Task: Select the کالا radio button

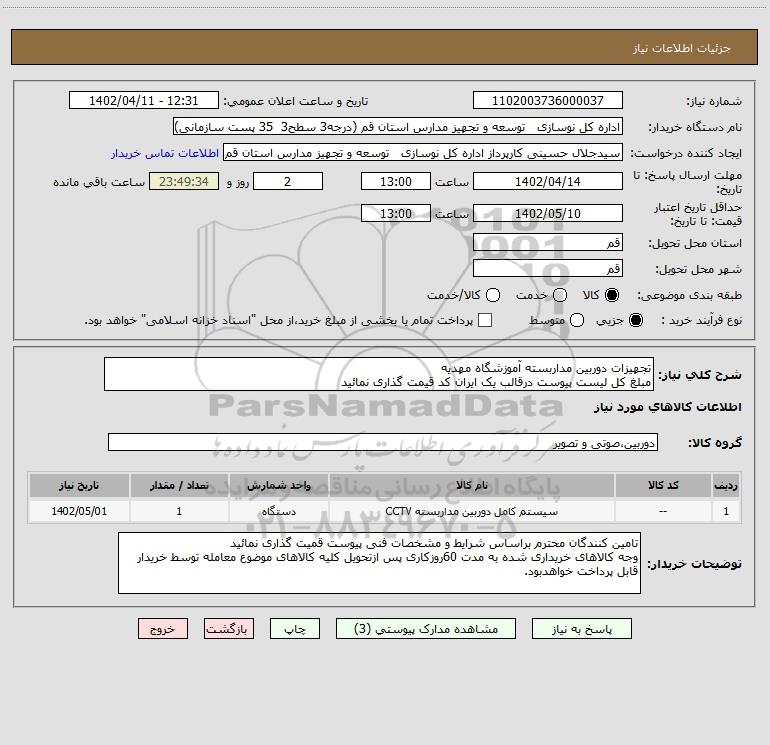Action: [x=612, y=295]
